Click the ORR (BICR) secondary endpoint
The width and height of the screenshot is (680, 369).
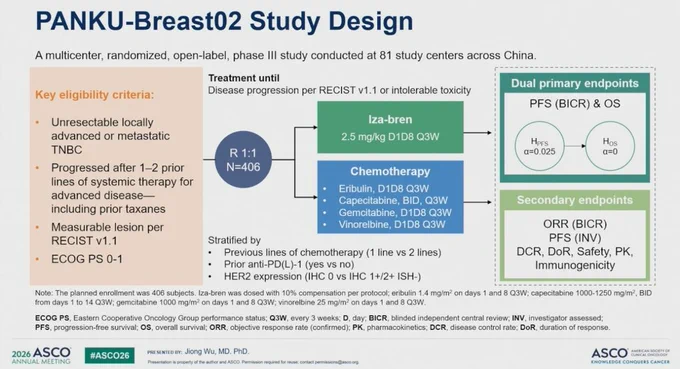point(575,224)
